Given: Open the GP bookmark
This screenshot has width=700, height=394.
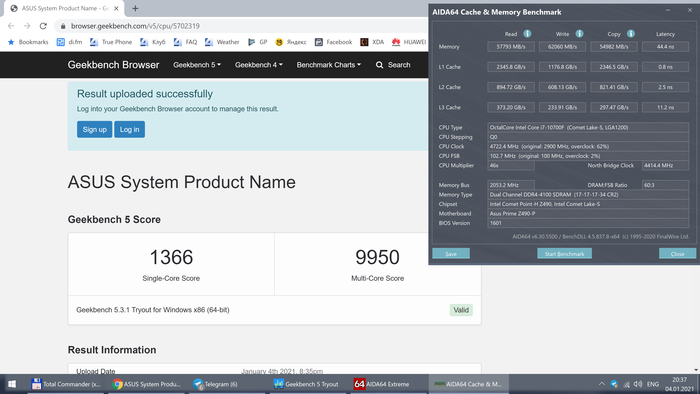Looking at the screenshot, I should click(x=258, y=42).
